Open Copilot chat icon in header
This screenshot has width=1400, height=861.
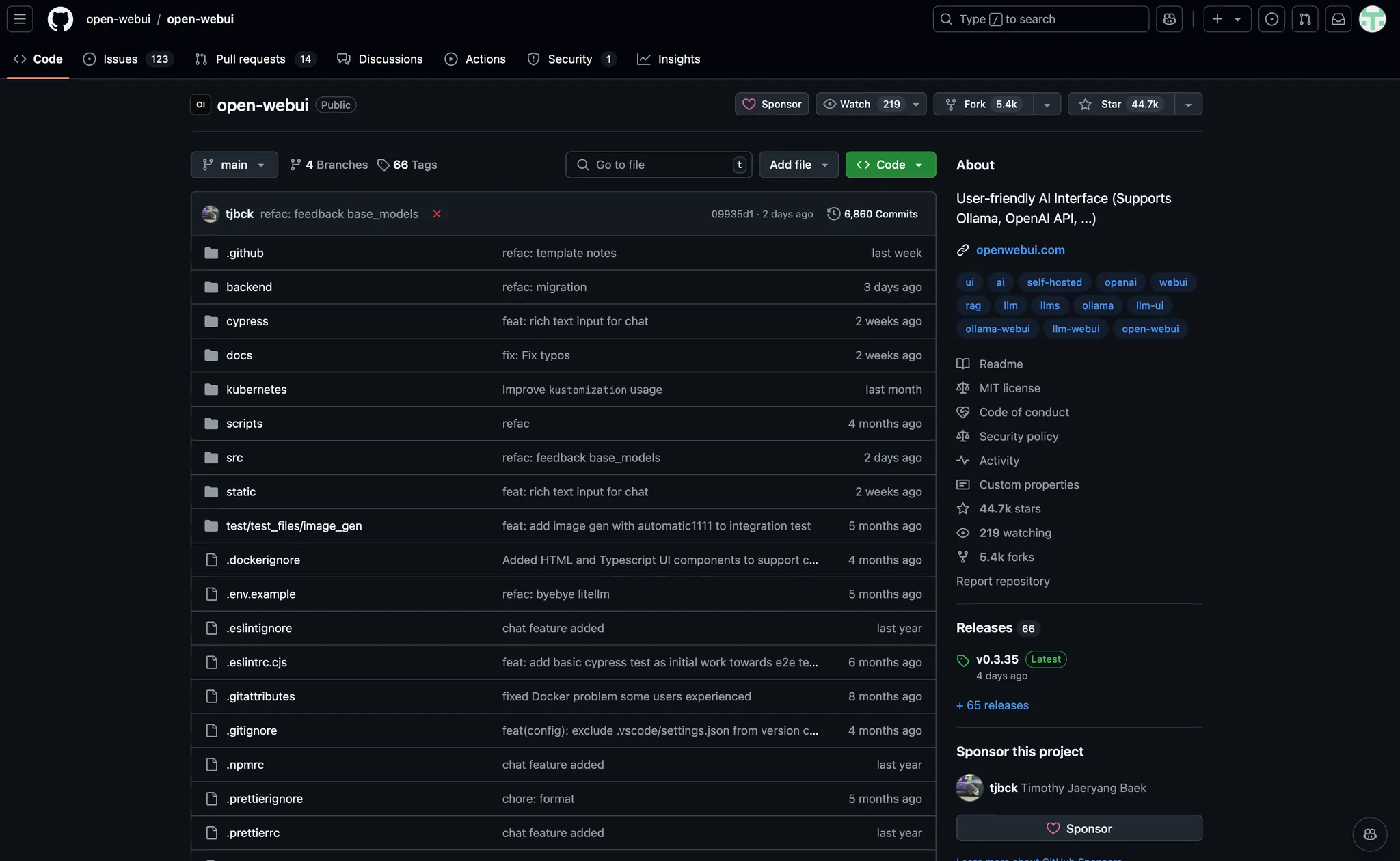pos(1169,19)
